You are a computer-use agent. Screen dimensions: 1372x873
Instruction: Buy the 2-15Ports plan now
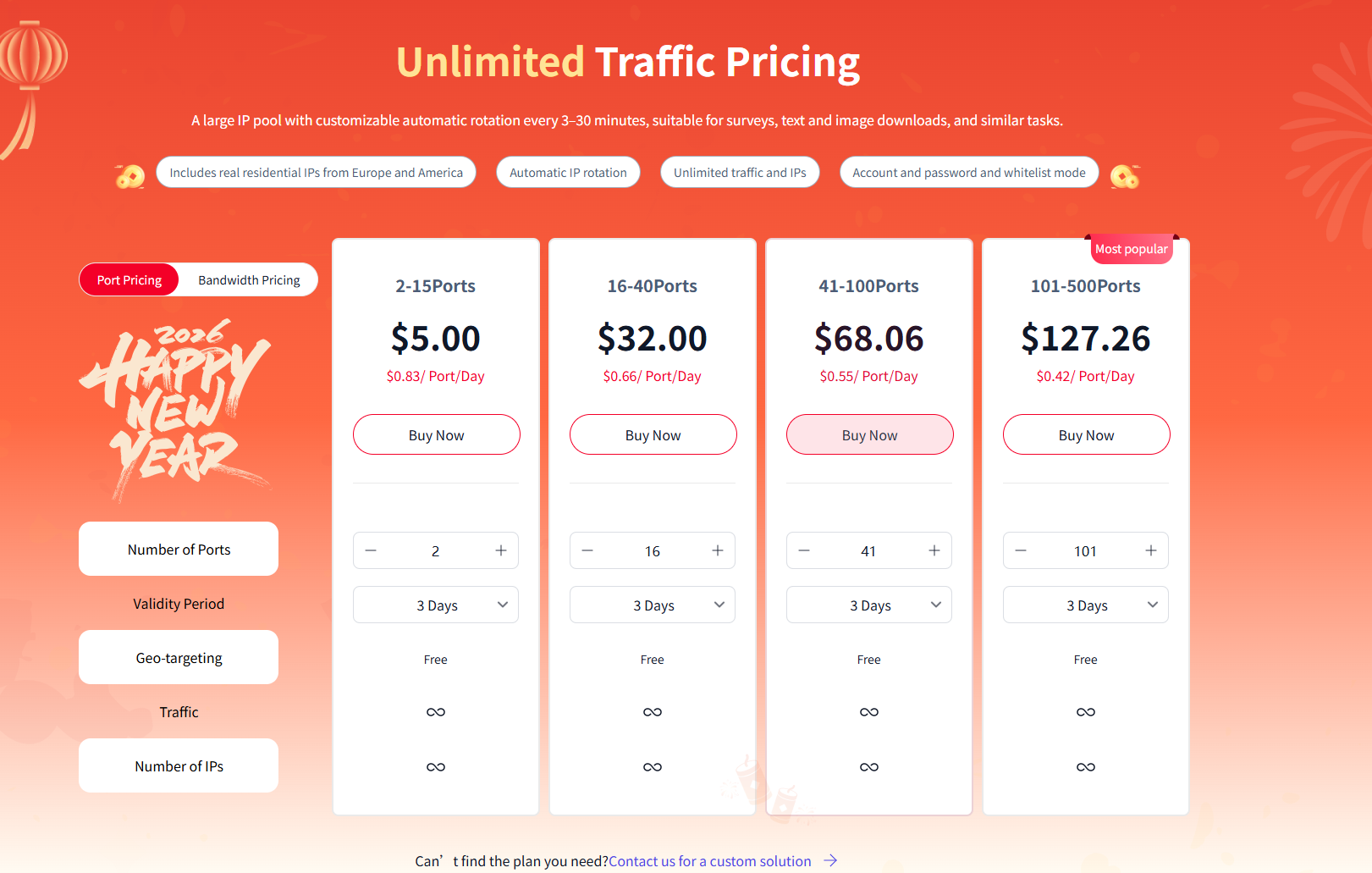tap(437, 434)
